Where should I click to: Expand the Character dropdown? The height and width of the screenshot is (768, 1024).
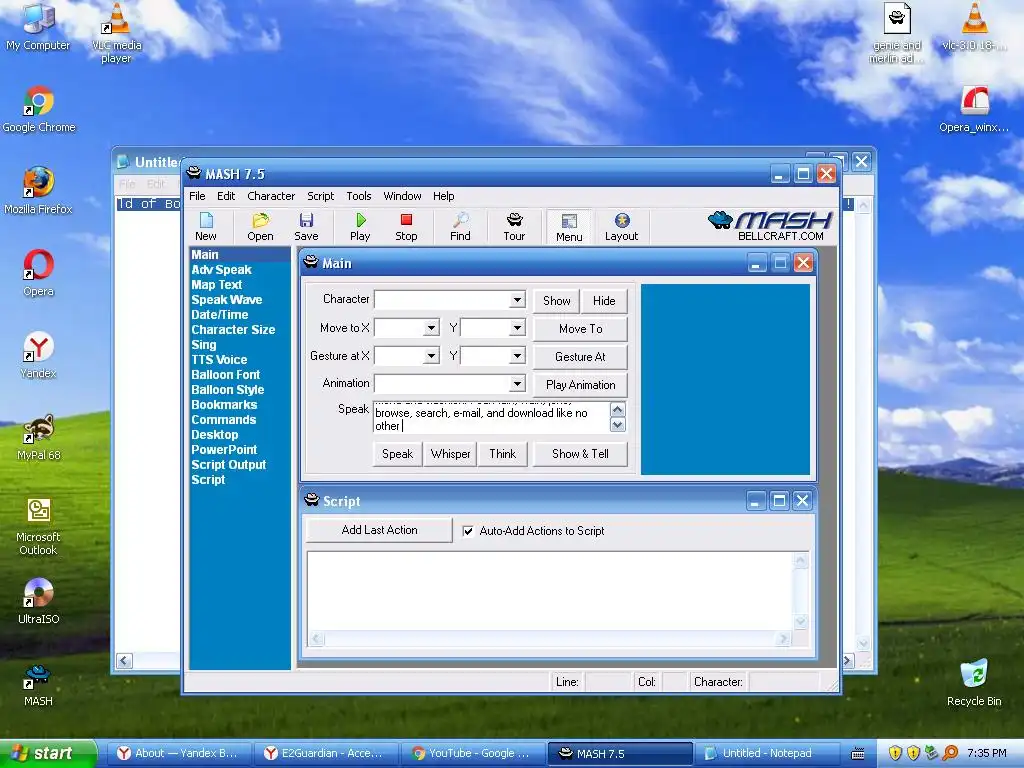point(517,300)
